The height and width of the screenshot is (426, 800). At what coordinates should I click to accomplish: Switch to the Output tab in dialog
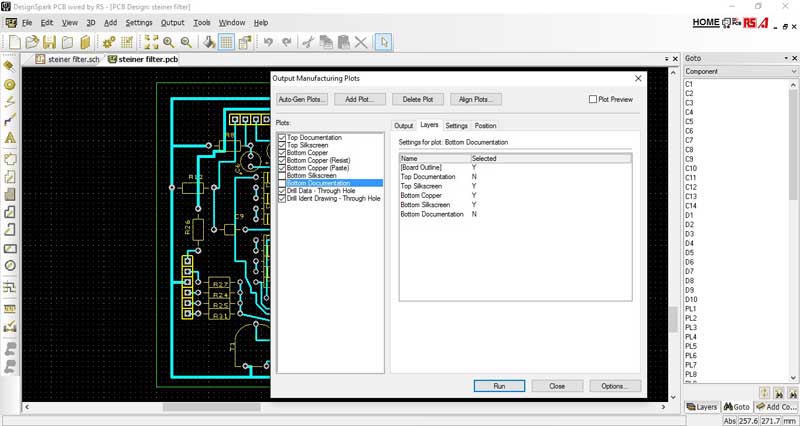tap(404, 126)
